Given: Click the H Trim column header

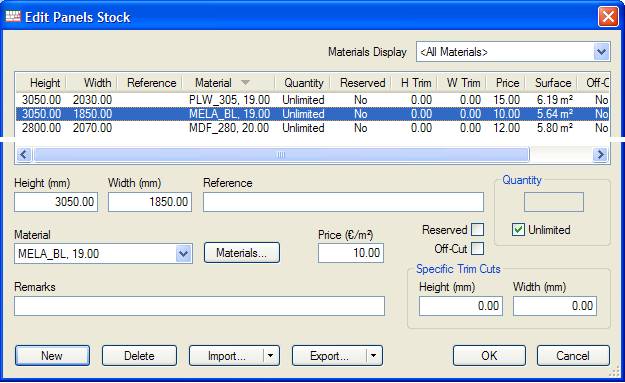Looking at the screenshot, I should click(415, 83).
